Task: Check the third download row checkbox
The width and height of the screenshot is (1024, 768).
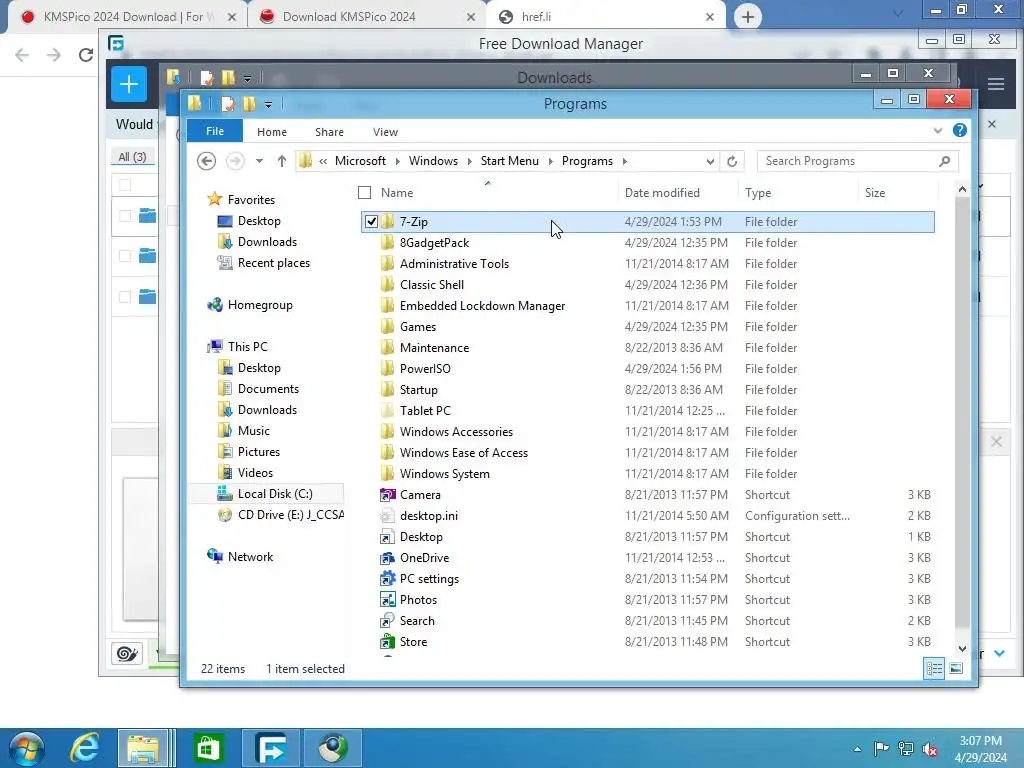Action: pyautogui.click(x=125, y=297)
